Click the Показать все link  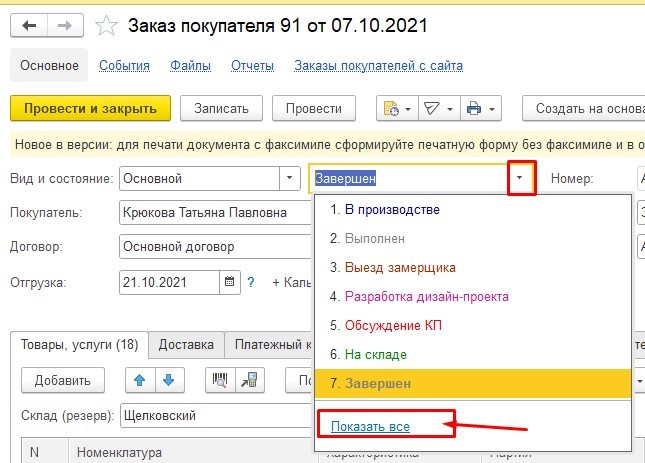coord(370,426)
